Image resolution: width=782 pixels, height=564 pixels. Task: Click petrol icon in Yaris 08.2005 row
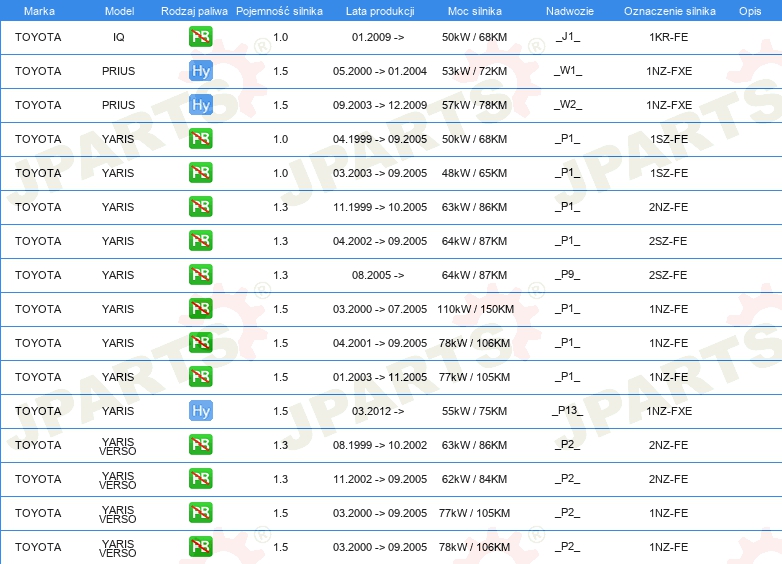[x=200, y=274]
